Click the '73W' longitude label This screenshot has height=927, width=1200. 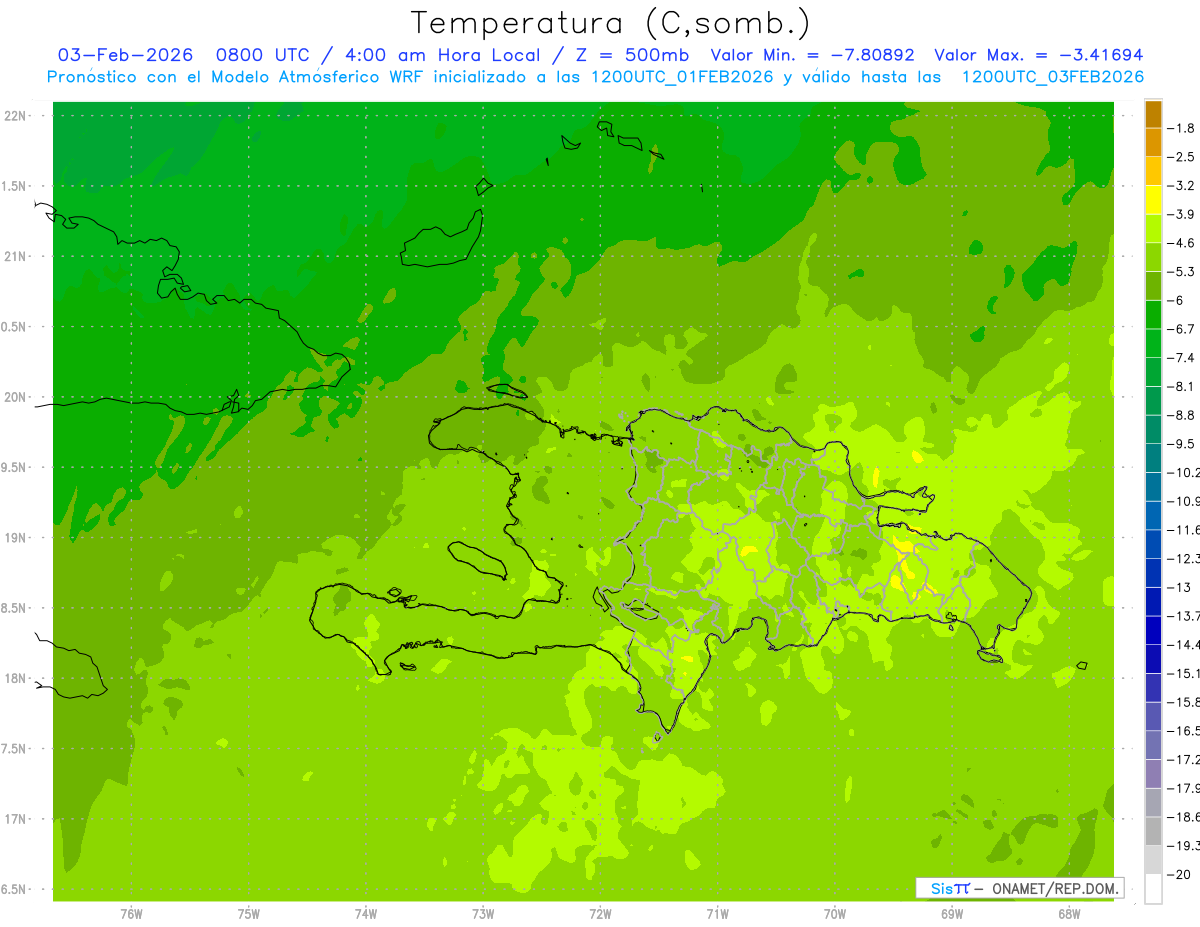pos(483,914)
